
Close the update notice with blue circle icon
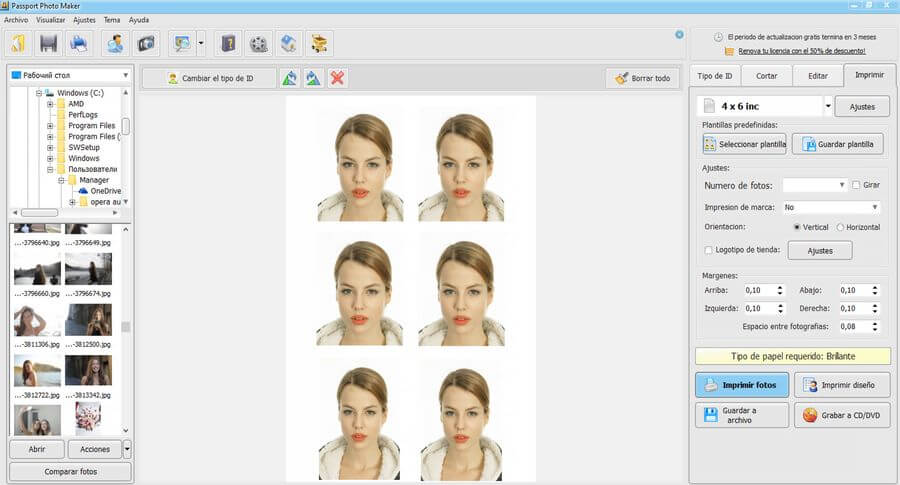(679, 34)
